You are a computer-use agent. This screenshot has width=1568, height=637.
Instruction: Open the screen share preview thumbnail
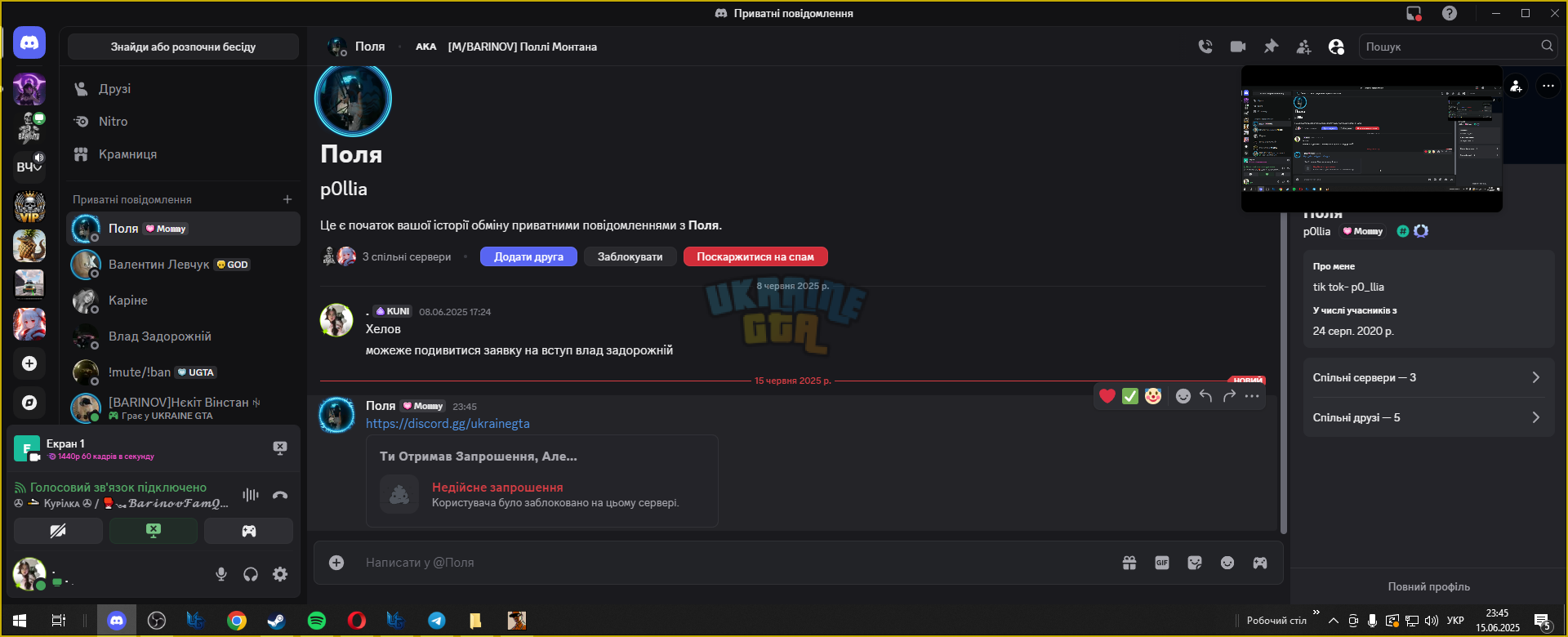[1372, 139]
